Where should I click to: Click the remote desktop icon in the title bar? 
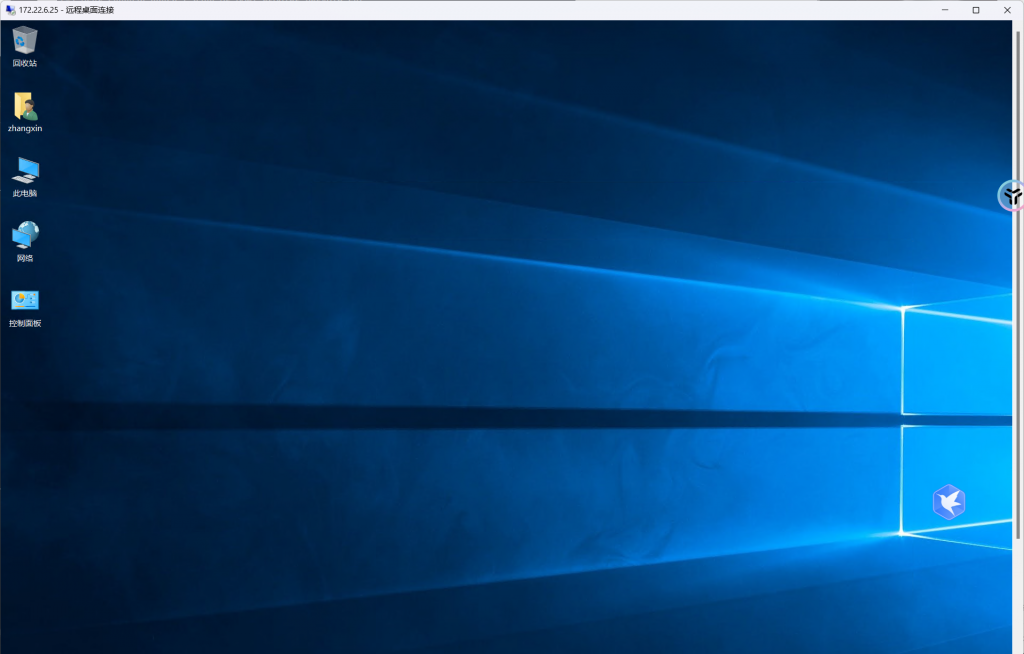[10, 10]
